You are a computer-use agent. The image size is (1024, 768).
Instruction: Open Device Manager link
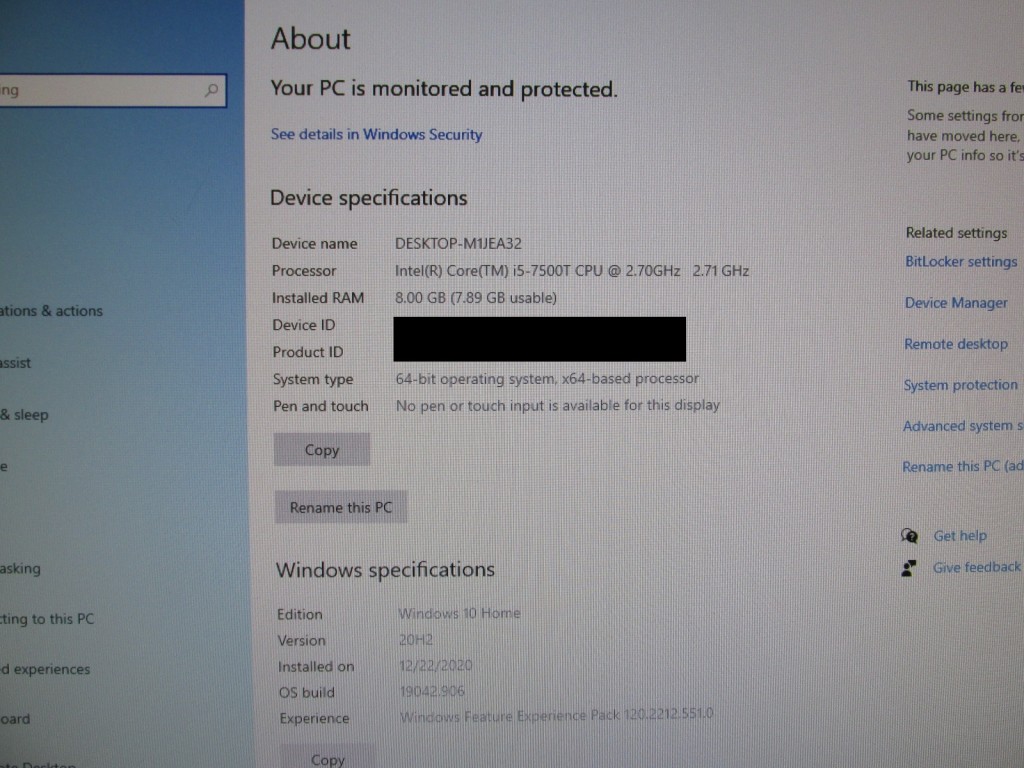956,303
